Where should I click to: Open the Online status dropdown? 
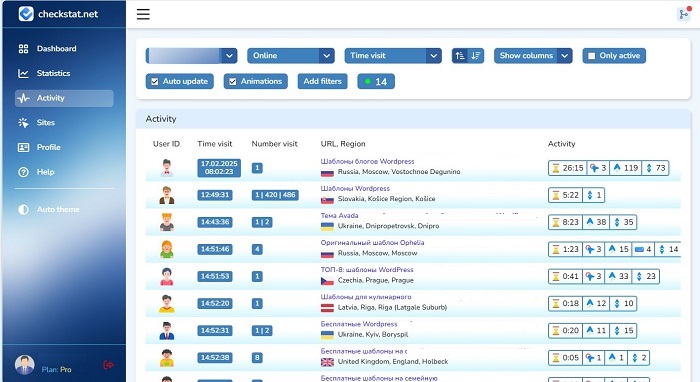click(291, 56)
